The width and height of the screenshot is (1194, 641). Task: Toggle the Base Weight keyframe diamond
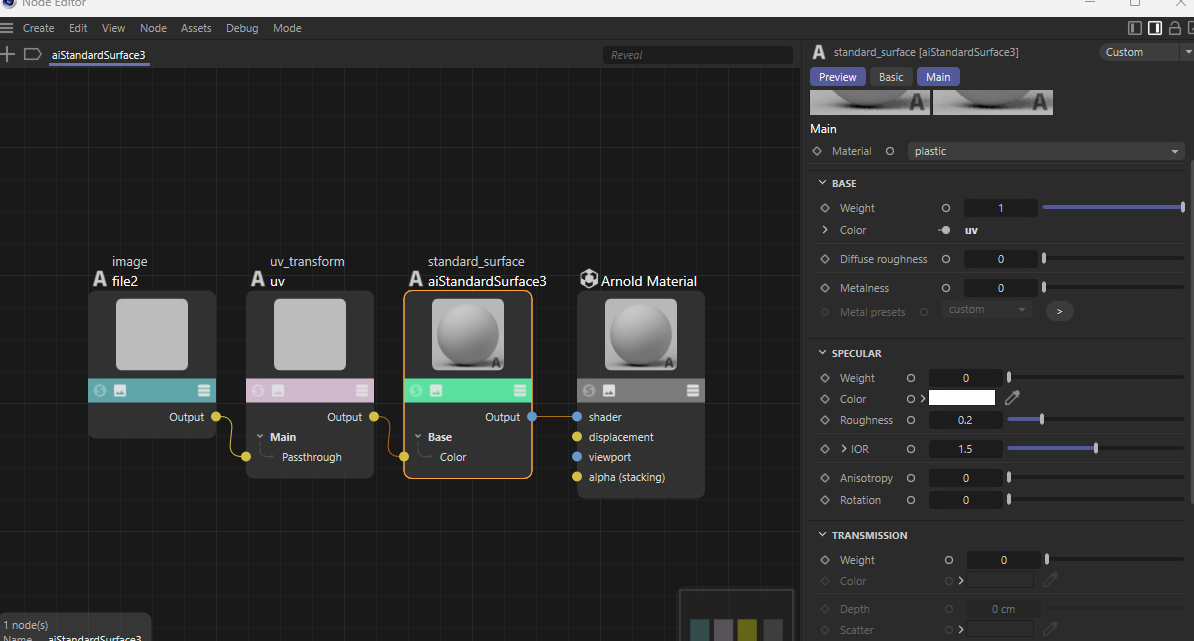pos(825,208)
